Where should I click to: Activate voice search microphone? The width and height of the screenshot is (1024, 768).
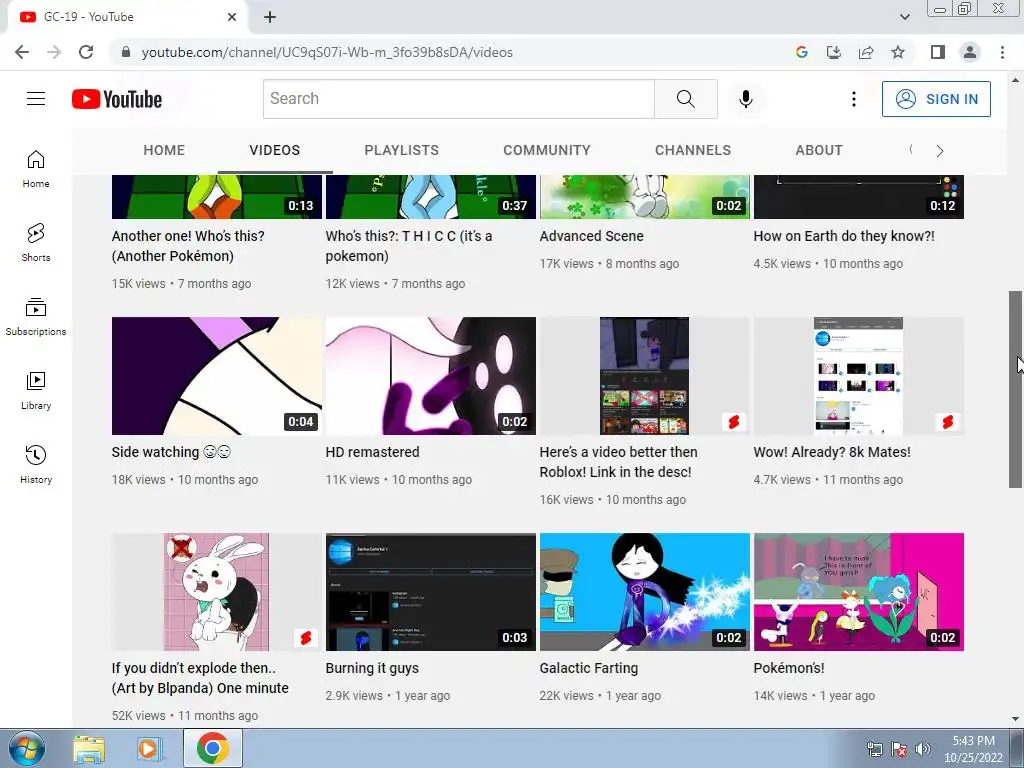tap(746, 99)
